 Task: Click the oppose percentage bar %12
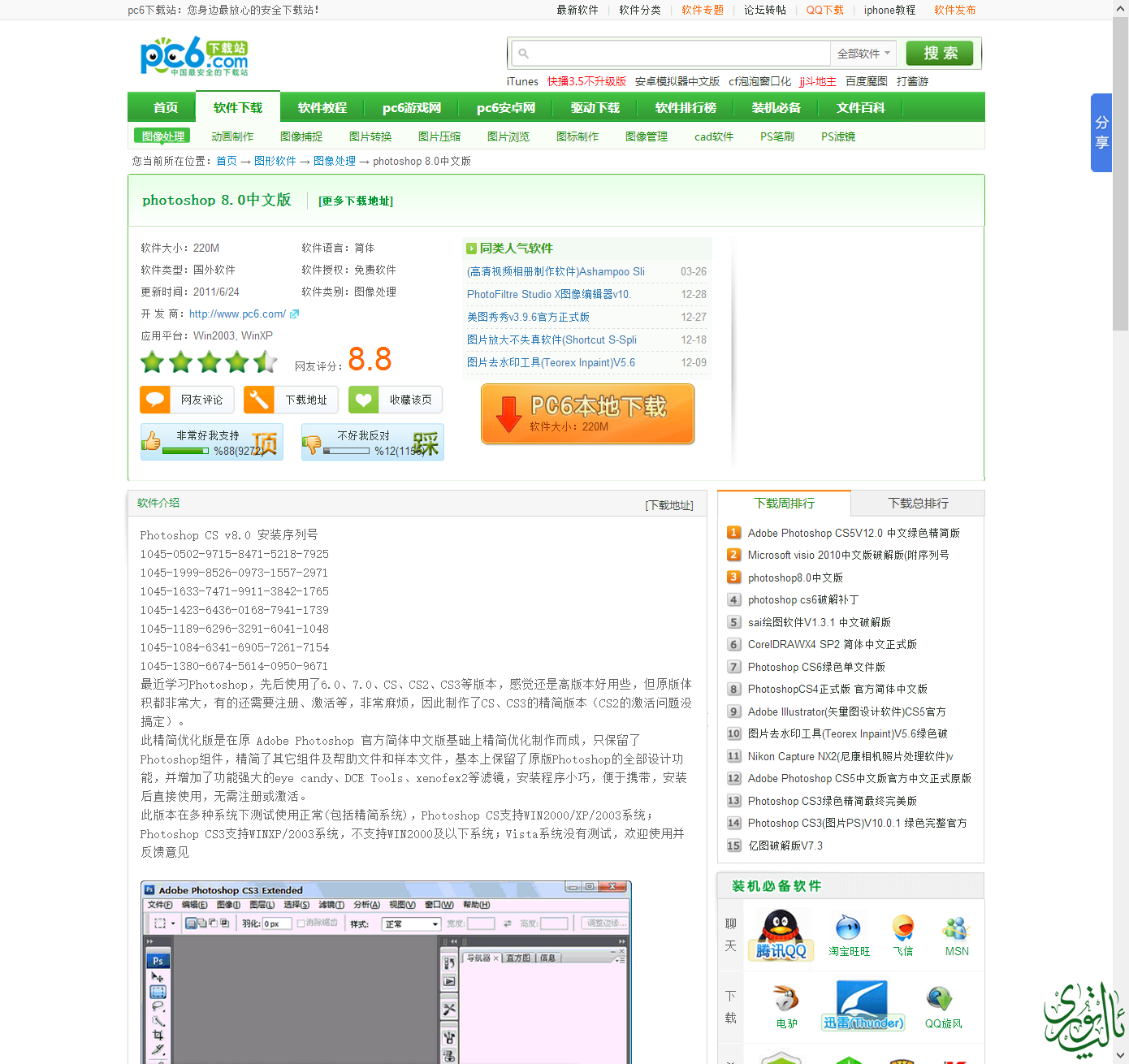click(x=346, y=451)
